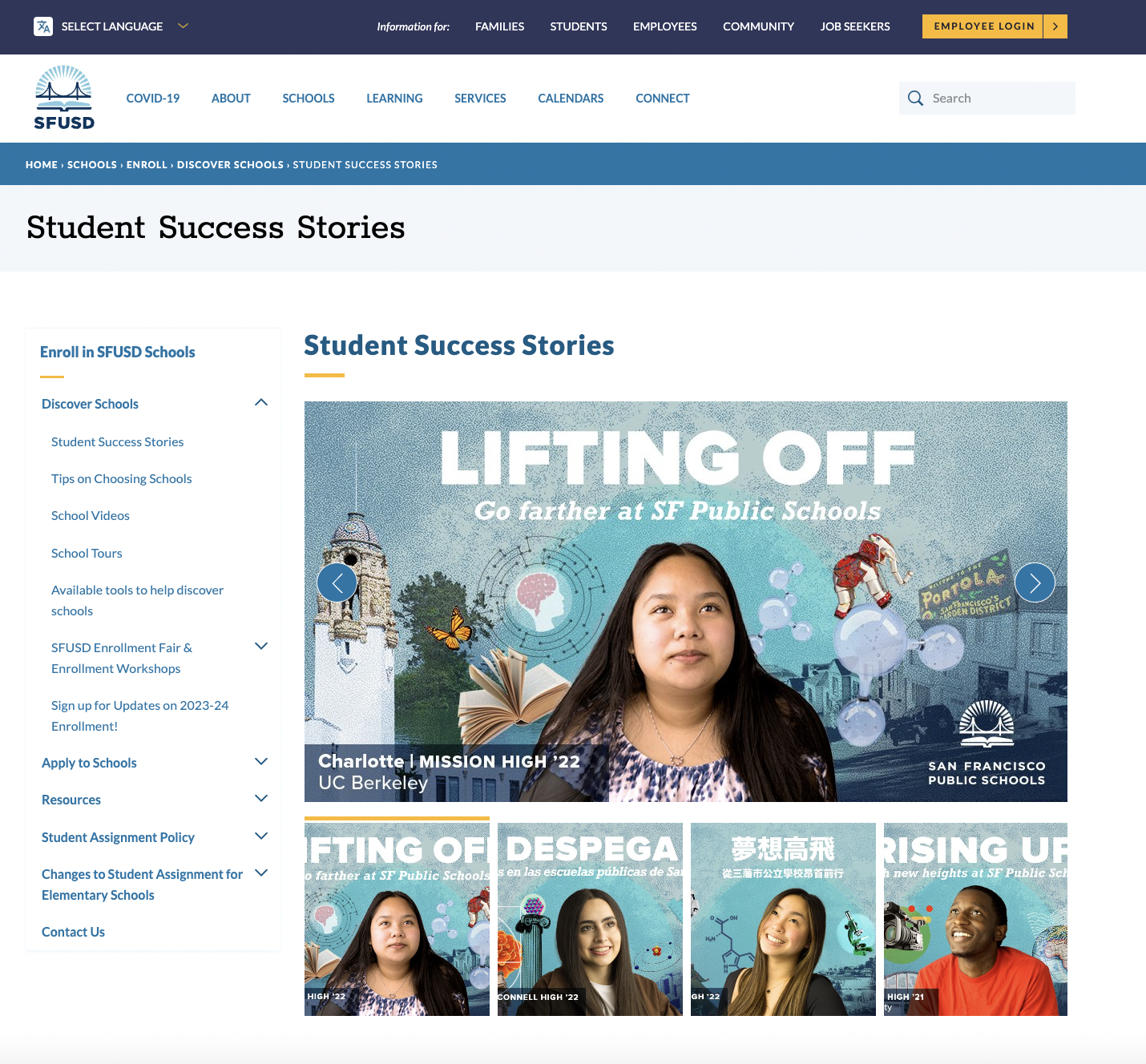1146x1064 pixels.
Task: Click the search magnifier icon
Action: pyautogui.click(x=915, y=99)
